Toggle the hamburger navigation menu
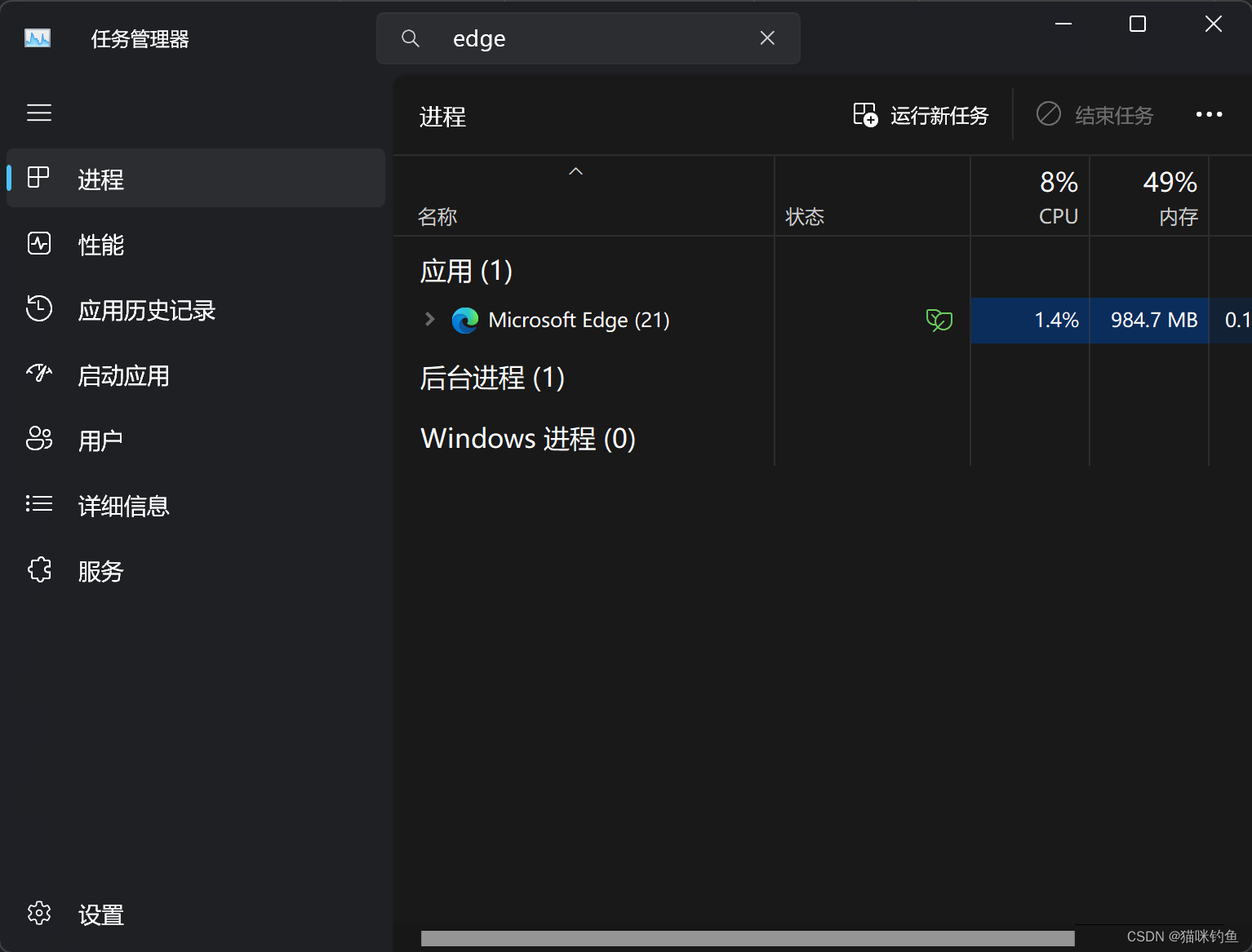The height and width of the screenshot is (952, 1252). [39, 113]
